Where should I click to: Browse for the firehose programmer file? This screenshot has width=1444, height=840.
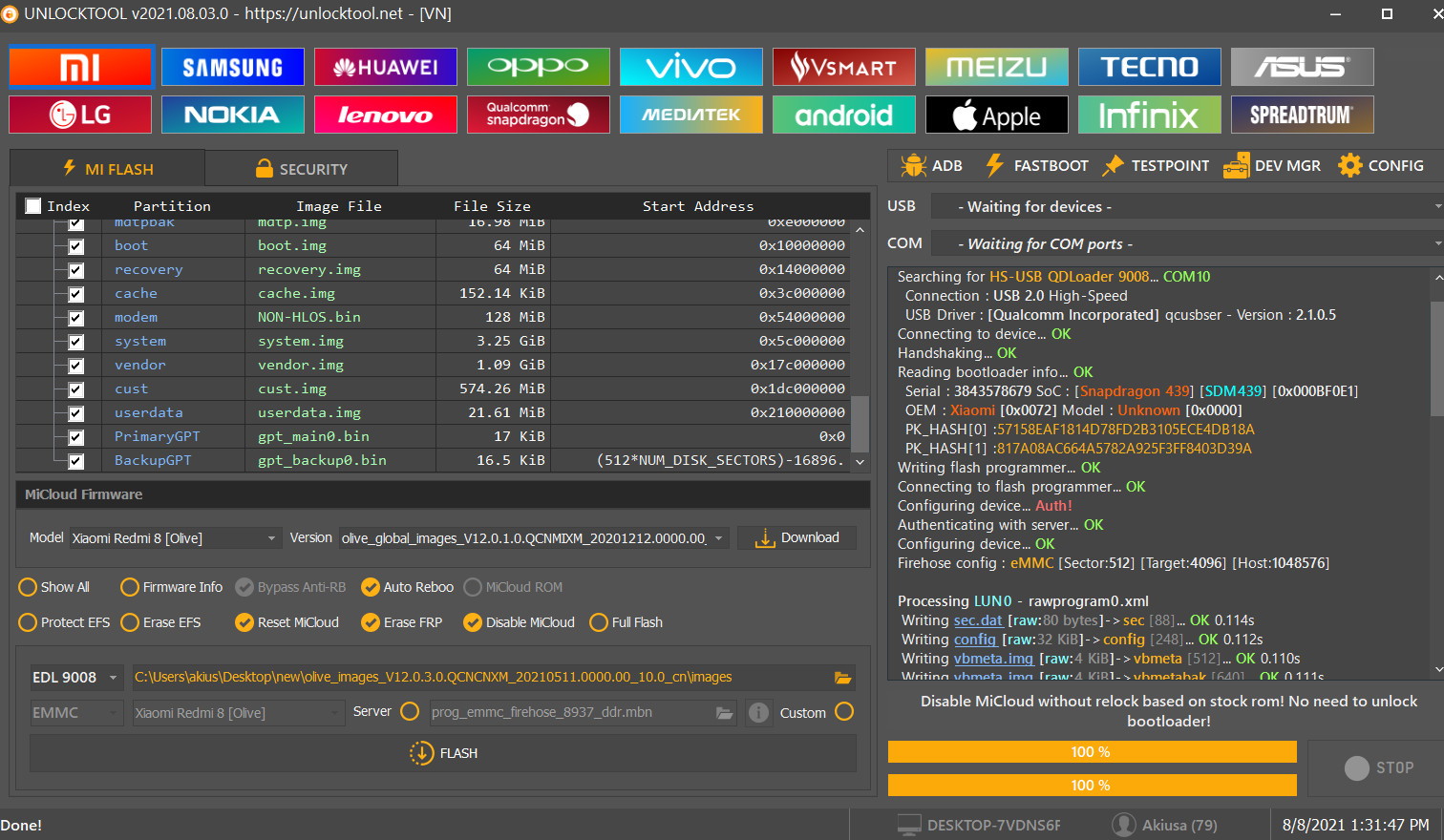click(725, 712)
